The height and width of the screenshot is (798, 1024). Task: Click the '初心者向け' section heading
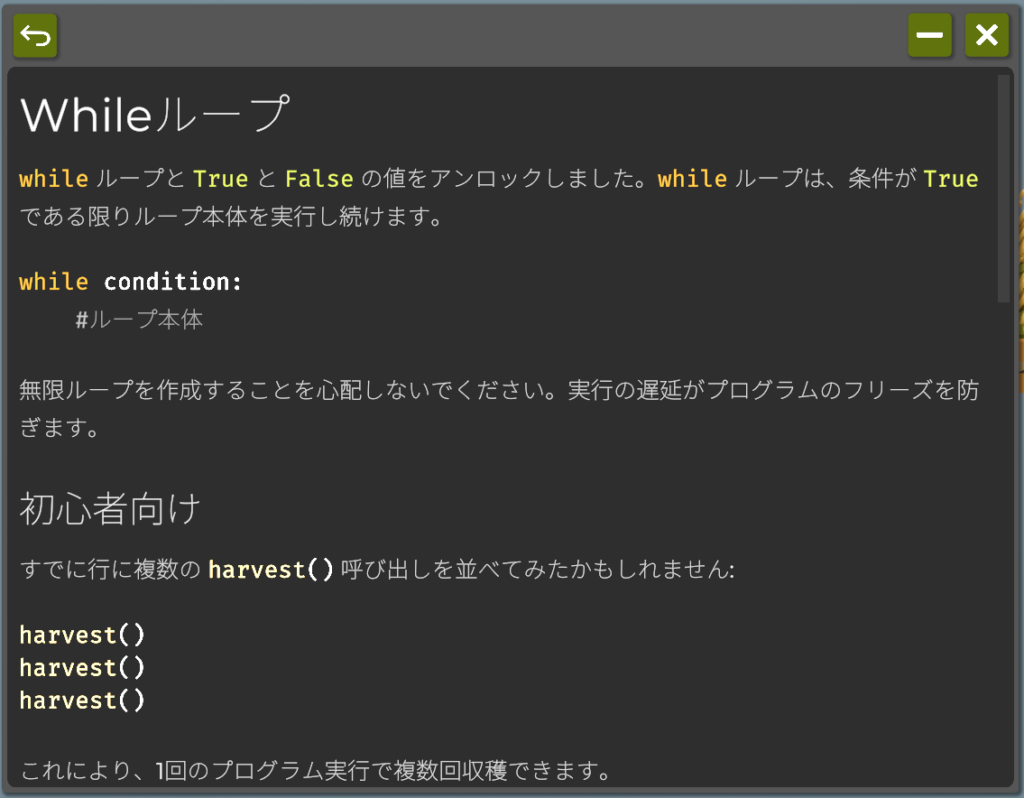(x=110, y=509)
